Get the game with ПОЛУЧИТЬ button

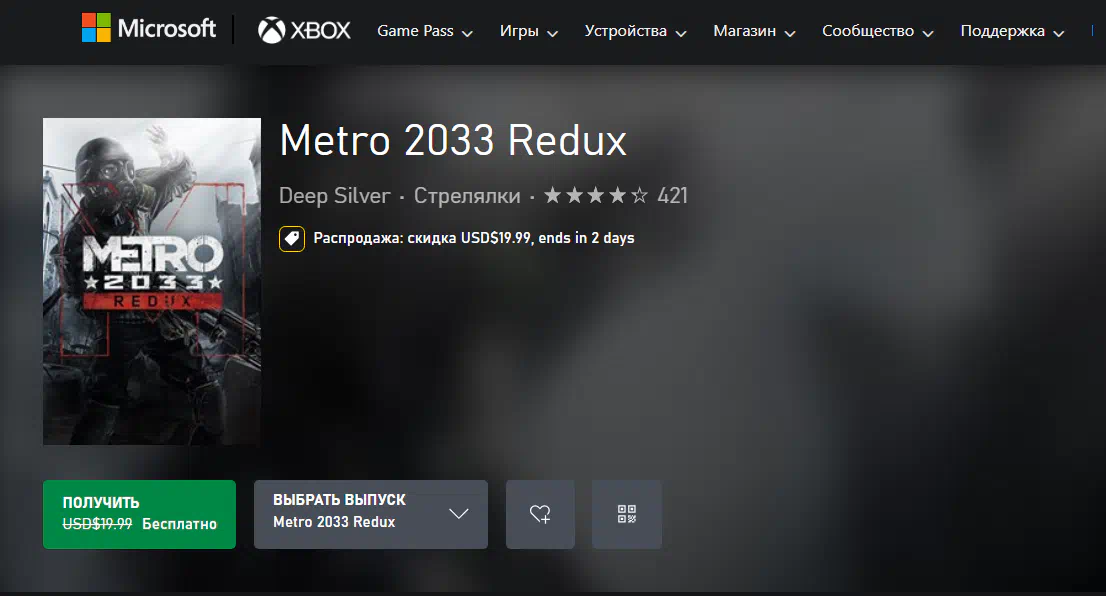139,514
